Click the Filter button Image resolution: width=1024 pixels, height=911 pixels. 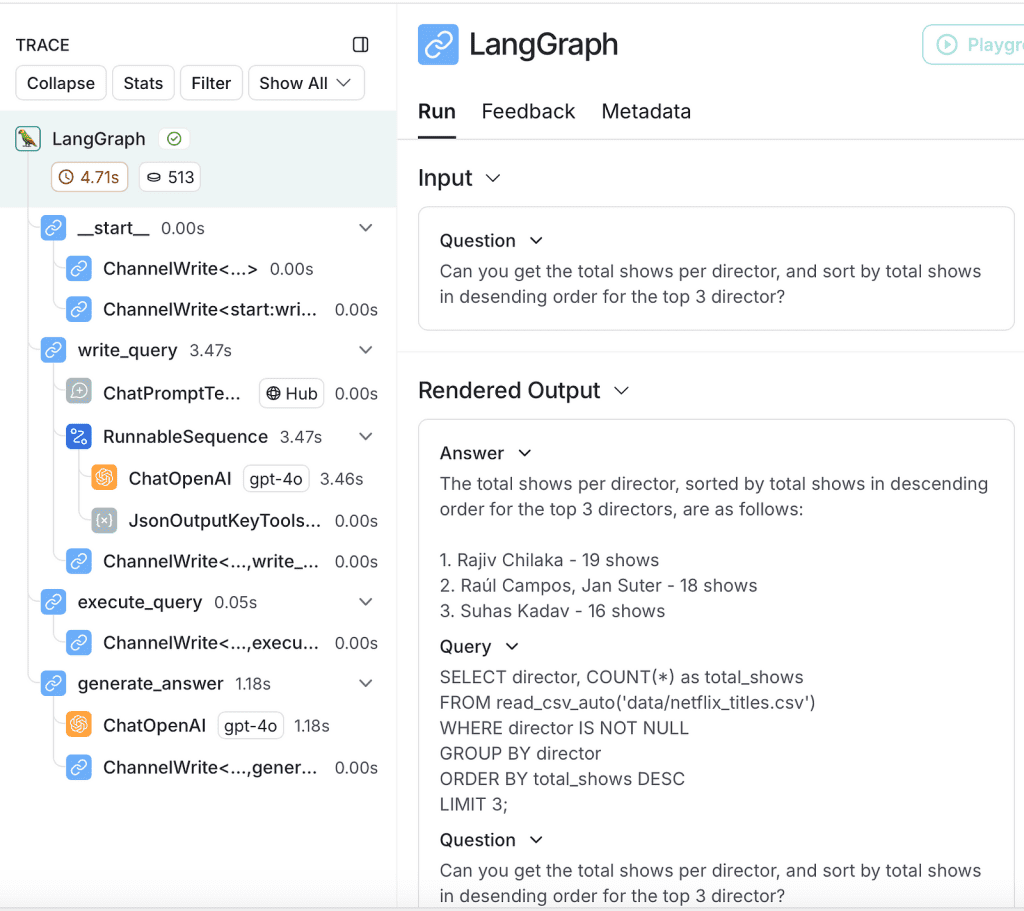click(211, 83)
